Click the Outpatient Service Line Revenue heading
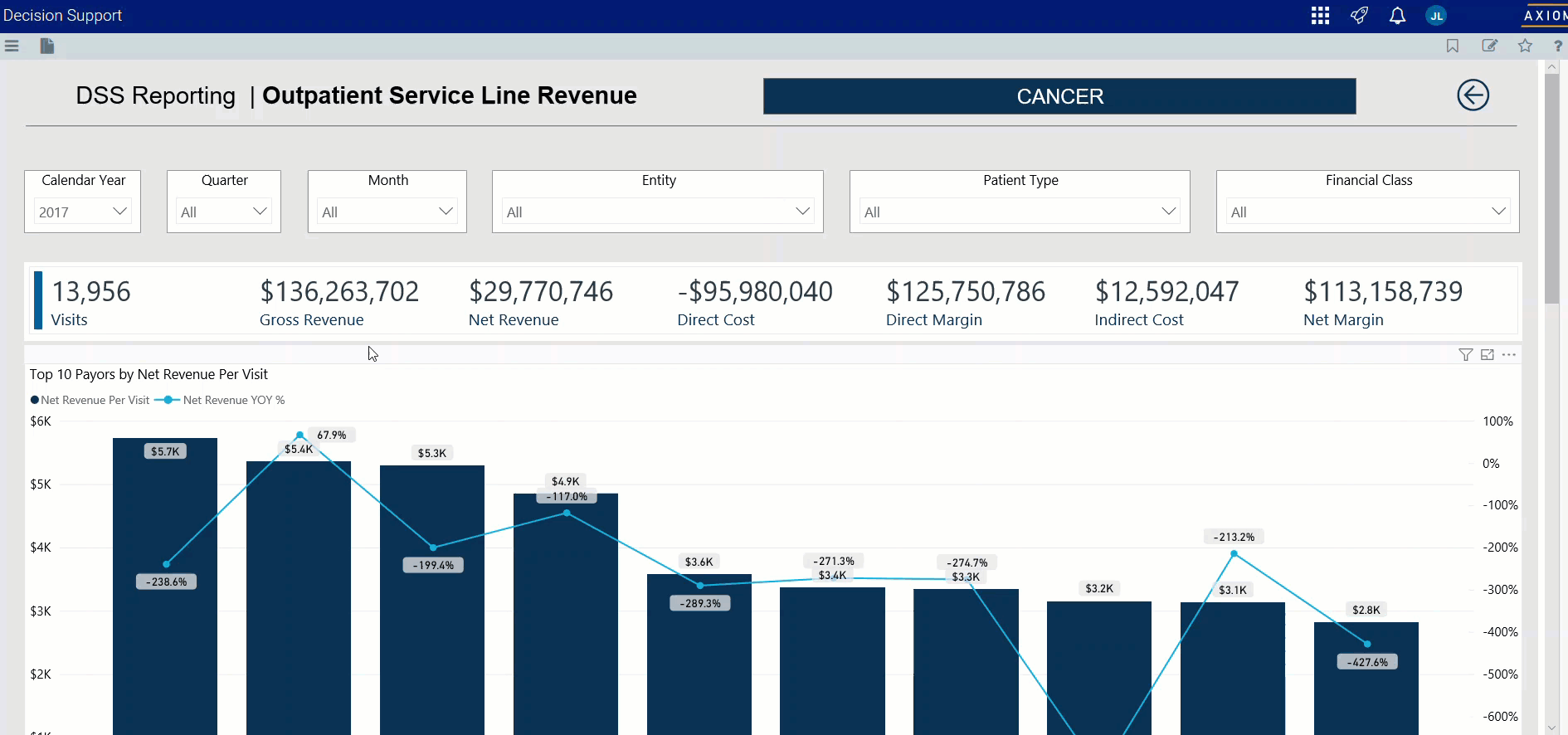 (450, 95)
